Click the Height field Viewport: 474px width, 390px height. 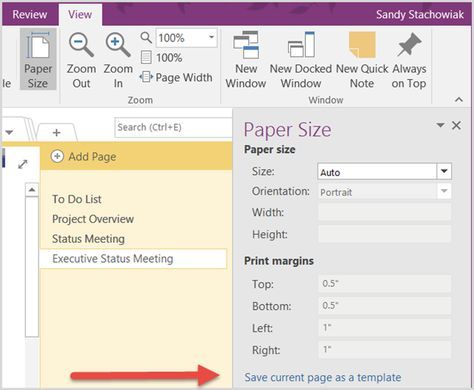[x=384, y=234]
